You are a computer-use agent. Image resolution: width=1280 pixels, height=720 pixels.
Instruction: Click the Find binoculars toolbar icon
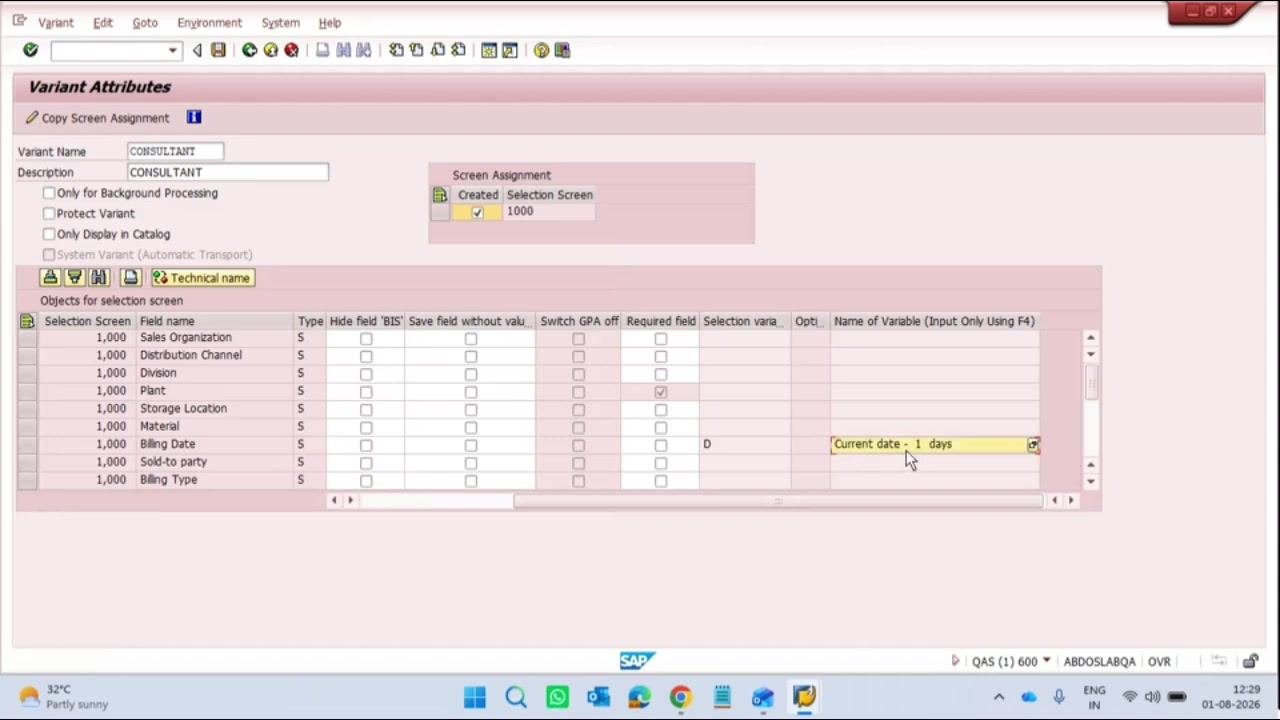coord(343,50)
